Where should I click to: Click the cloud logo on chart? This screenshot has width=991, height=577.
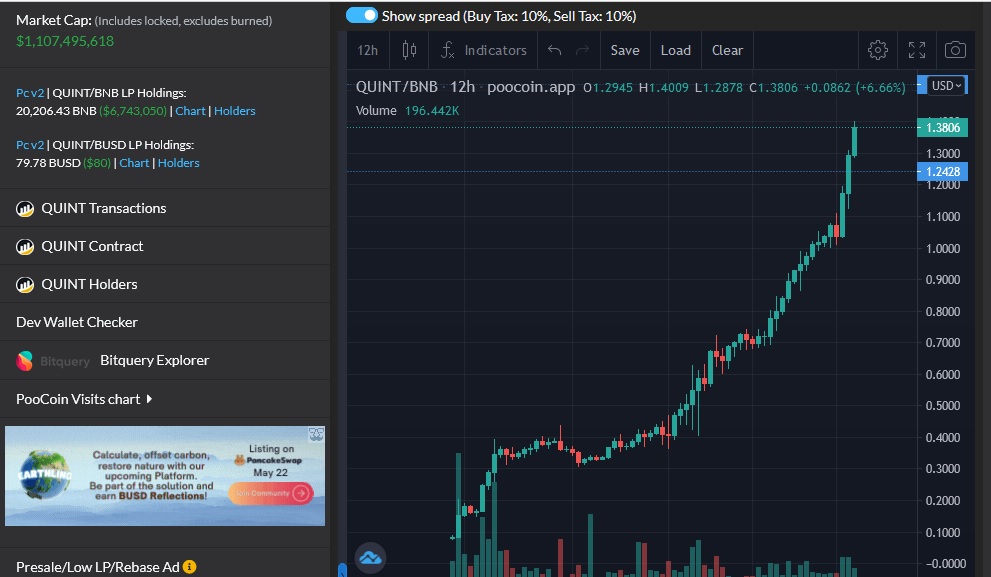pos(370,558)
